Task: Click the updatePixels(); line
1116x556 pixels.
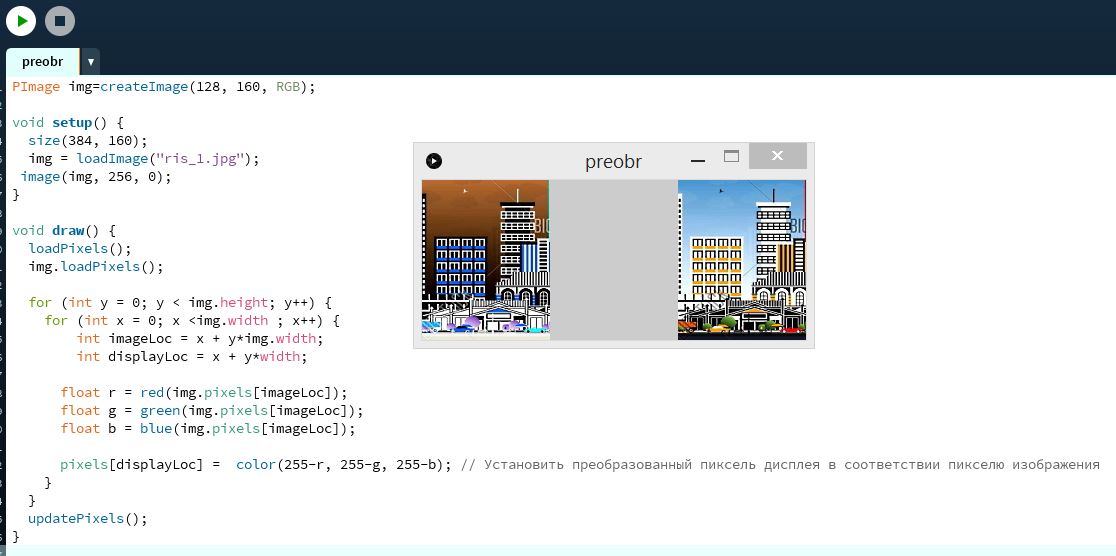Action: coord(88,518)
